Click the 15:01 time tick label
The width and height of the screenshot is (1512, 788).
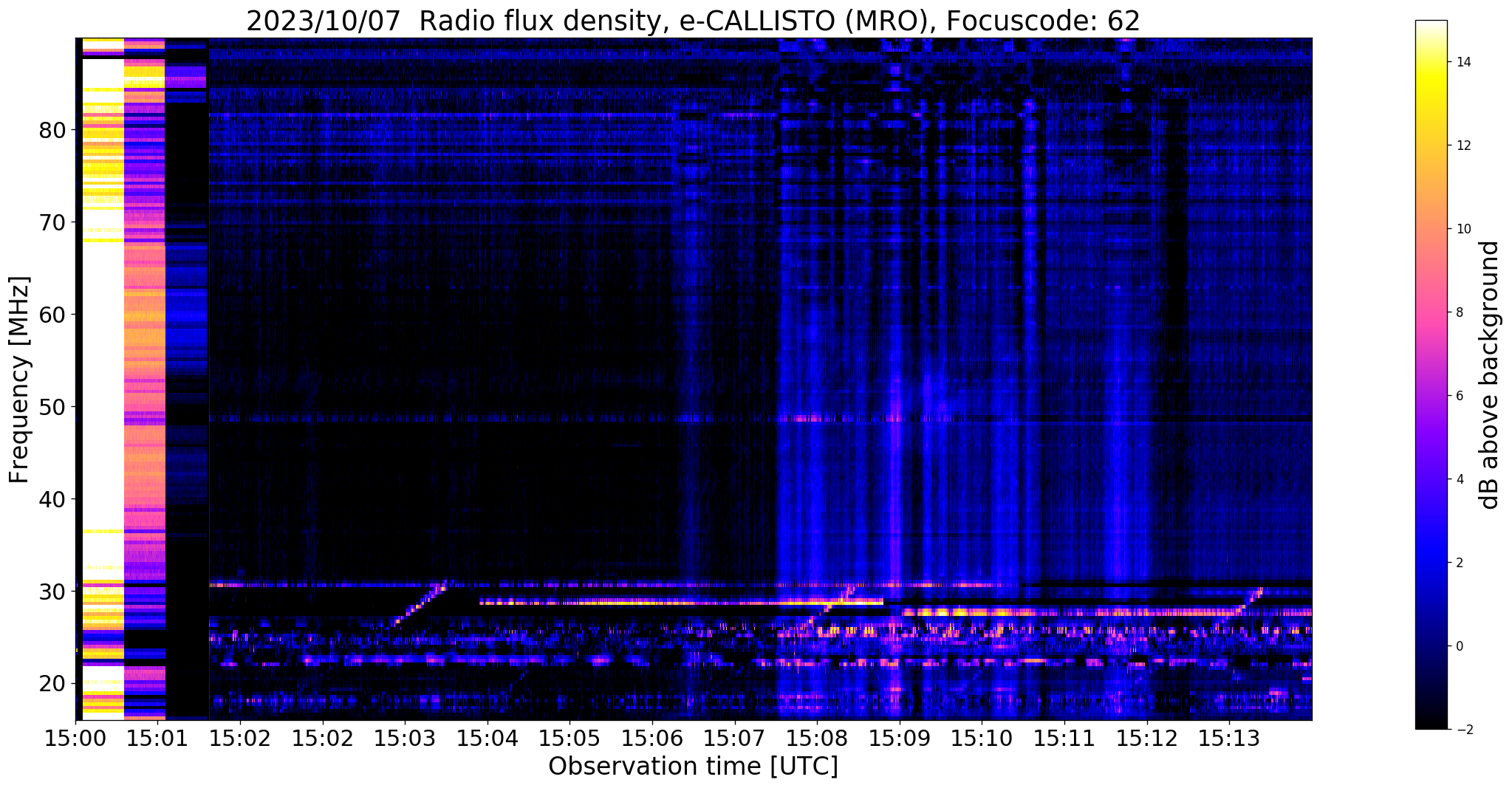(x=157, y=739)
